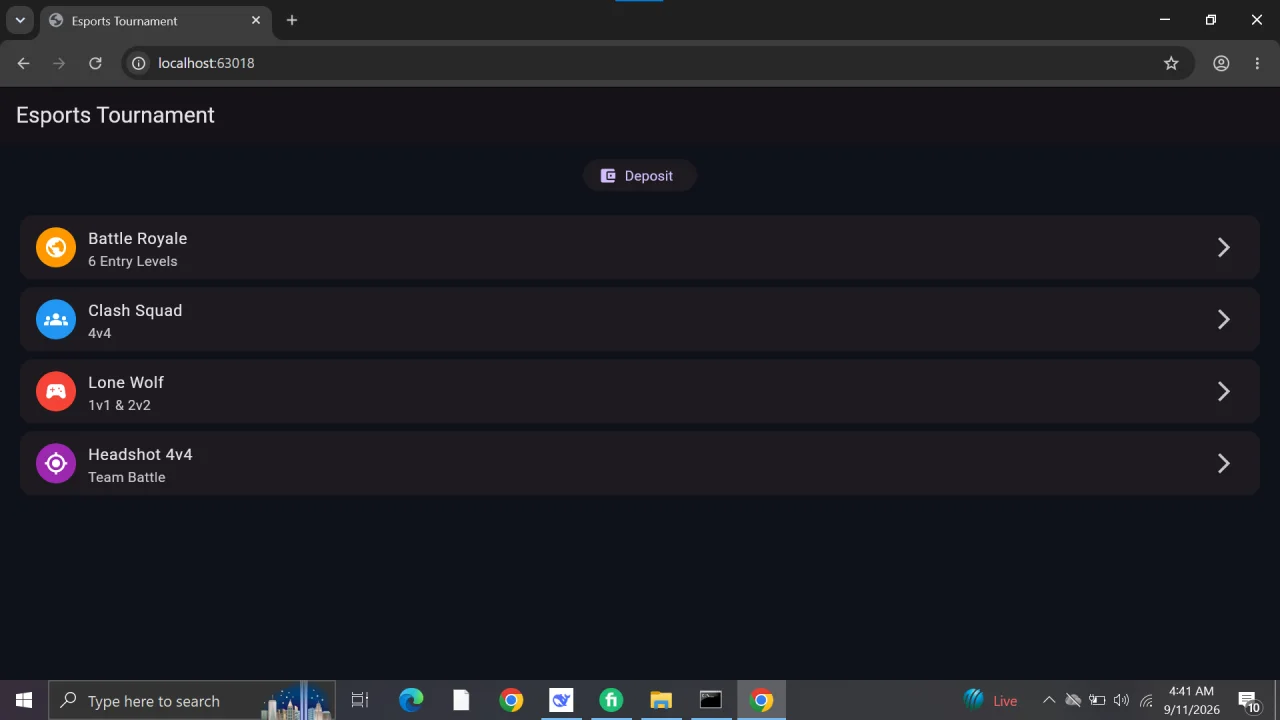
Task: Click the purple crosshair icon beside Headshot 4v4
Action: tap(56, 463)
